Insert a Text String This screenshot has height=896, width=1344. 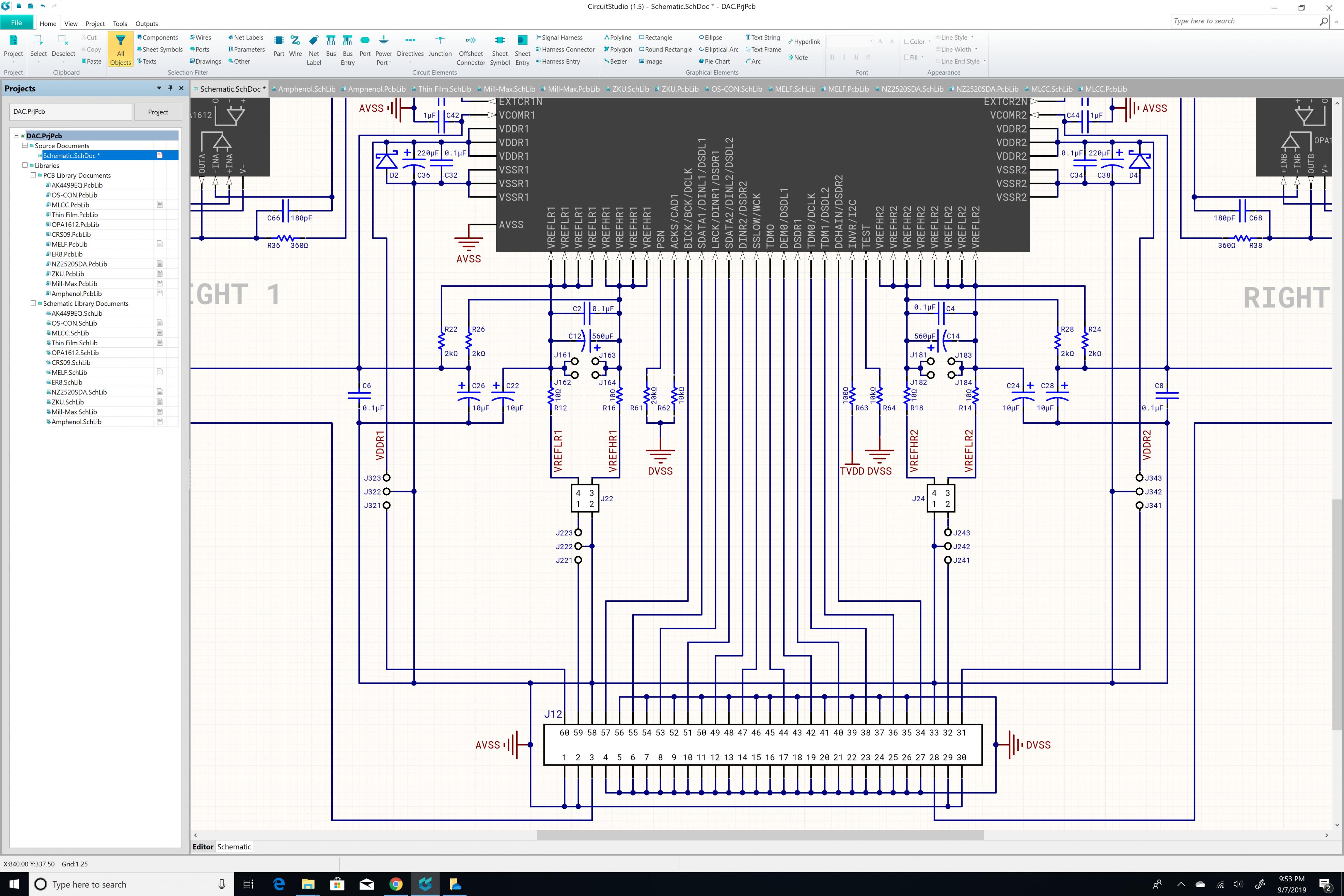coord(762,37)
